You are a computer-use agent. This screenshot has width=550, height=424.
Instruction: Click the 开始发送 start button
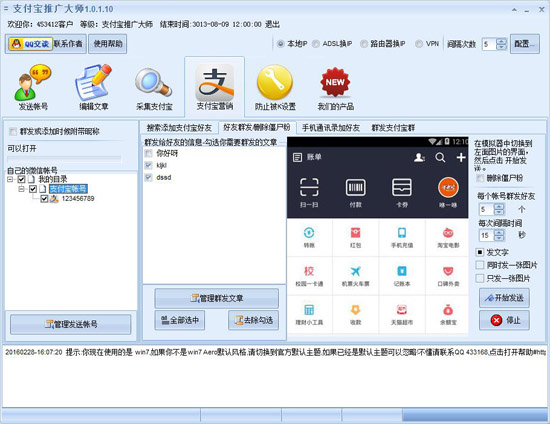click(x=504, y=298)
